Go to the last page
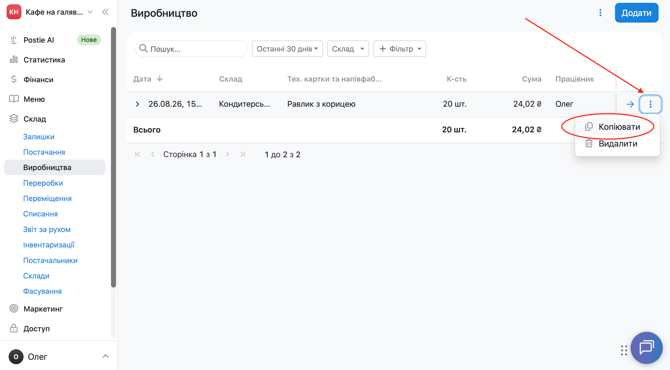Image resolution: width=670 pixels, height=370 pixels. (x=243, y=154)
